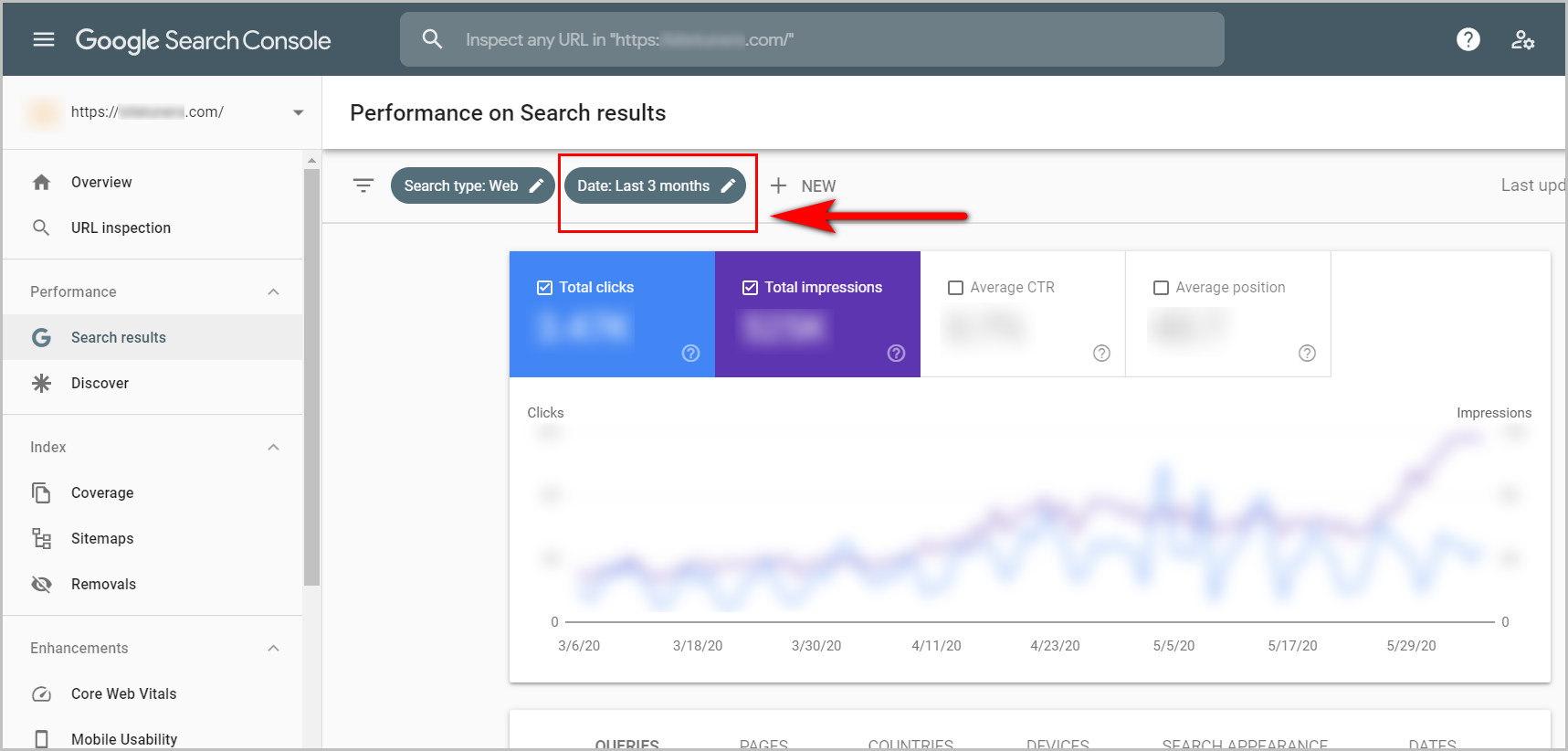Click help icon on Total impressions card
The image size is (1568, 751).
897,353
